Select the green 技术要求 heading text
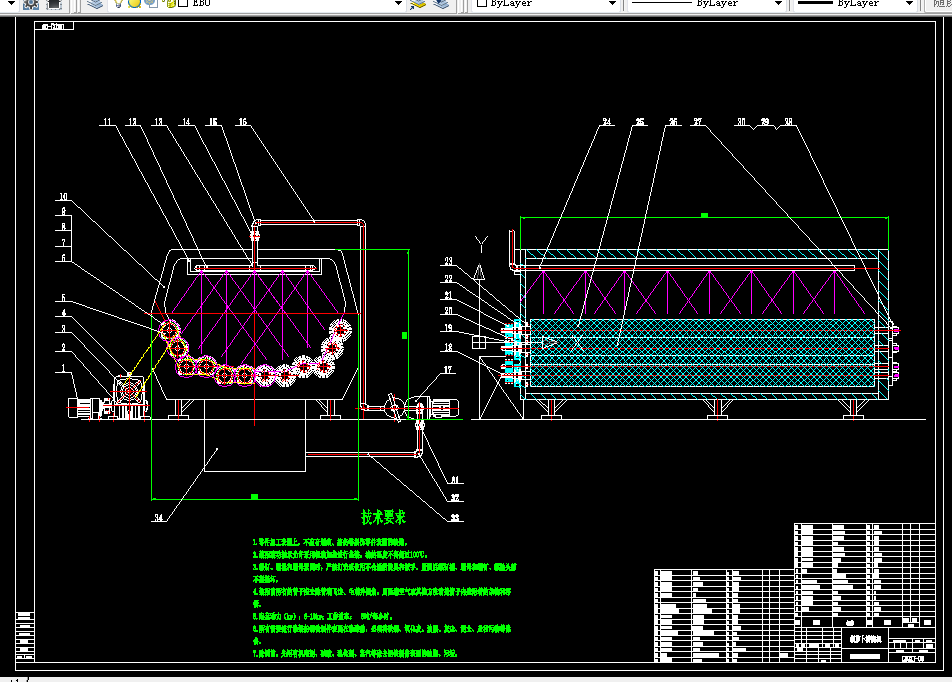 383,517
